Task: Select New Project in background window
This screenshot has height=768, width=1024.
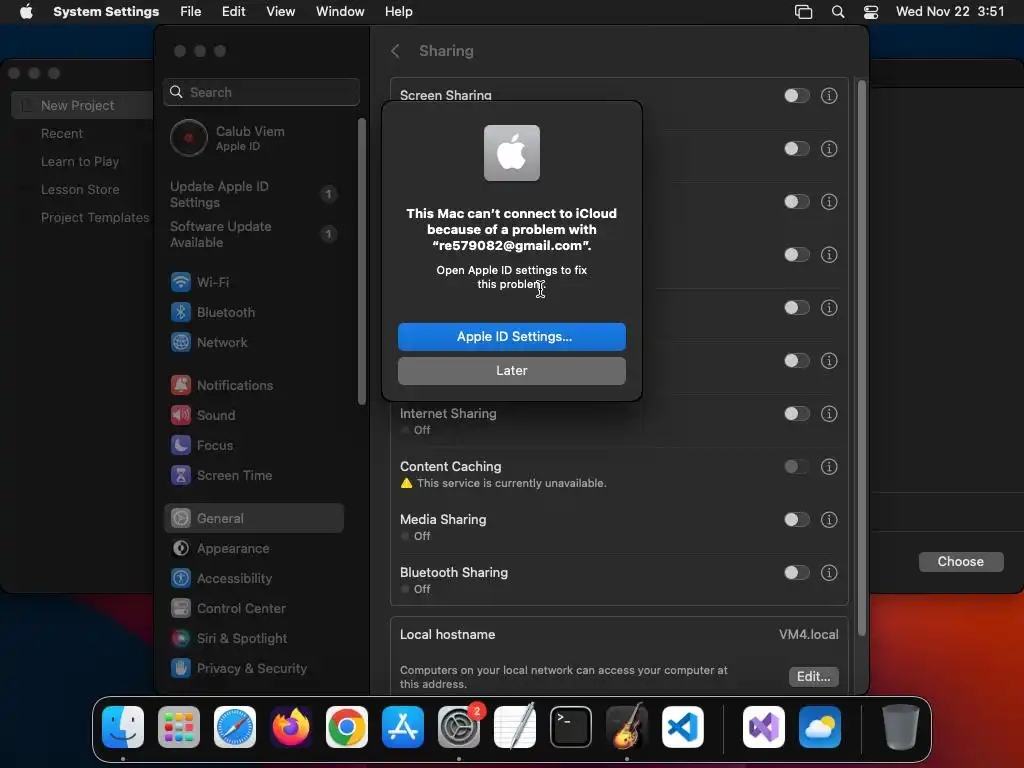Action: click(x=82, y=105)
